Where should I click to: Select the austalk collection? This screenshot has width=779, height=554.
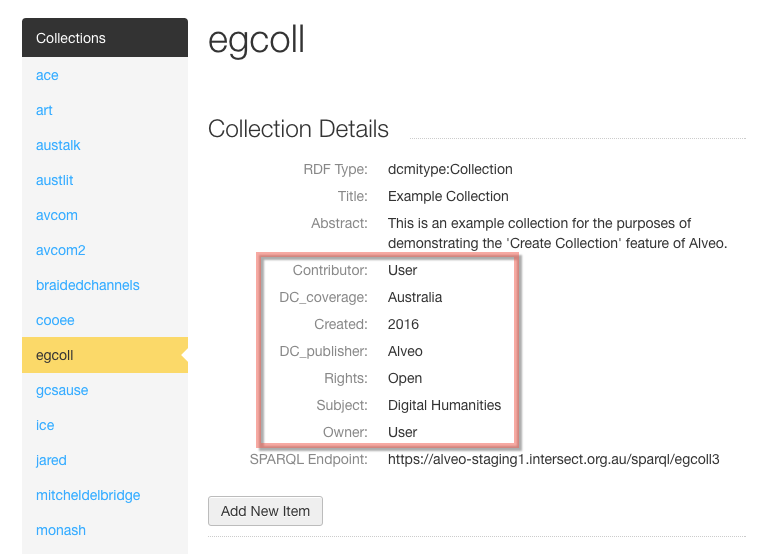tap(58, 145)
